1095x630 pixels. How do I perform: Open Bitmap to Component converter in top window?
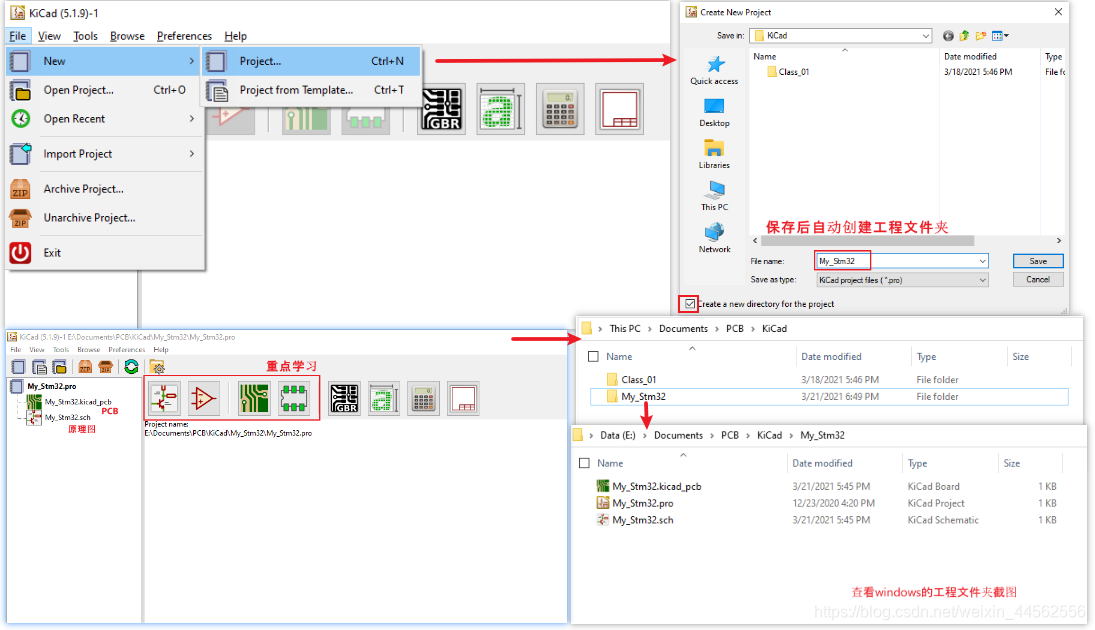click(500, 109)
